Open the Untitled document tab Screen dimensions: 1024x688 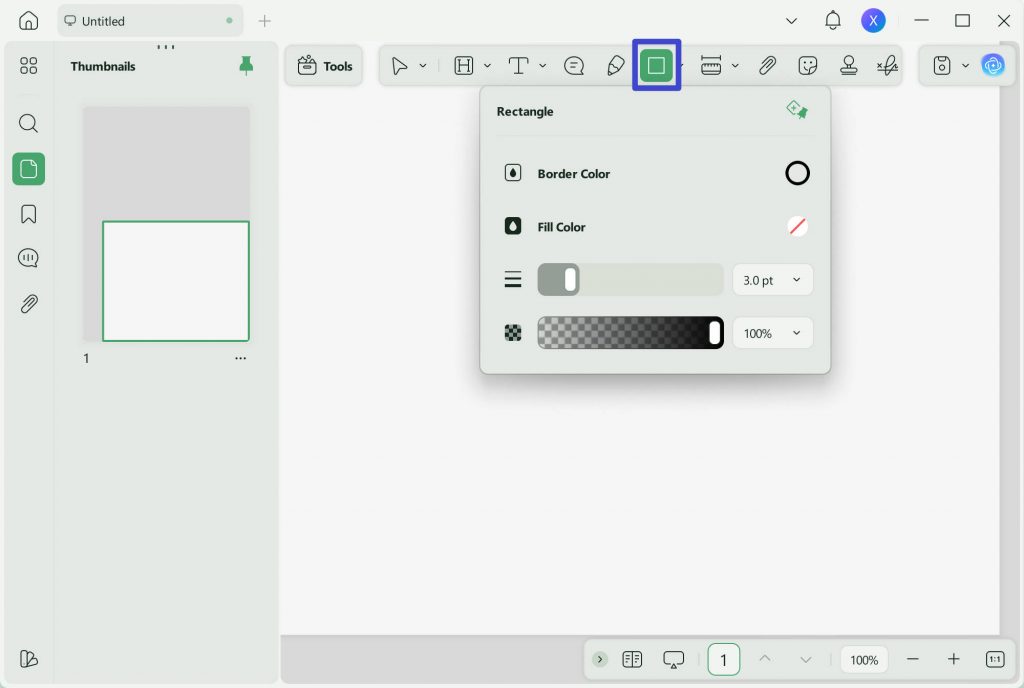click(150, 21)
